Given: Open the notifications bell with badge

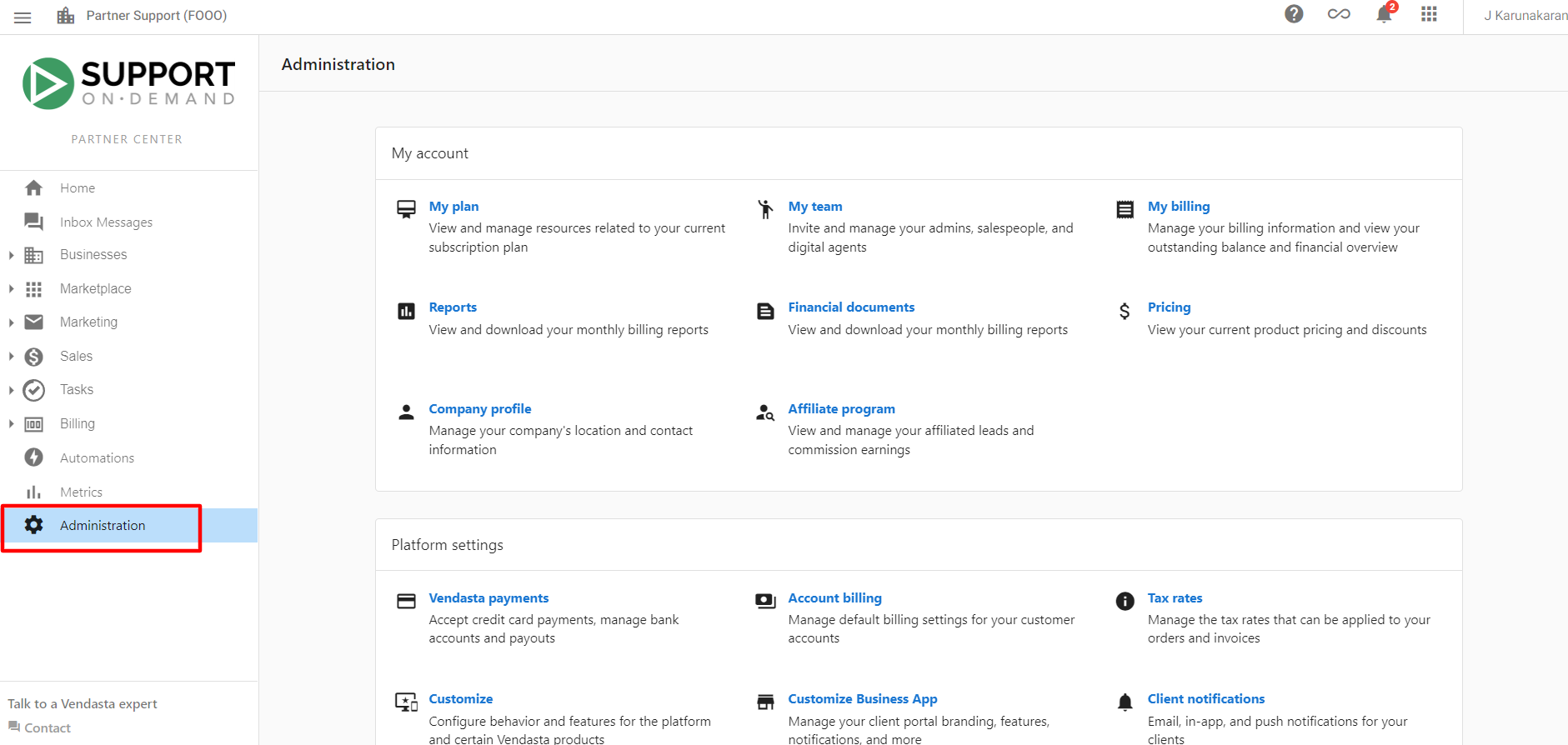Looking at the screenshot, I should [x=1385, y=14].
